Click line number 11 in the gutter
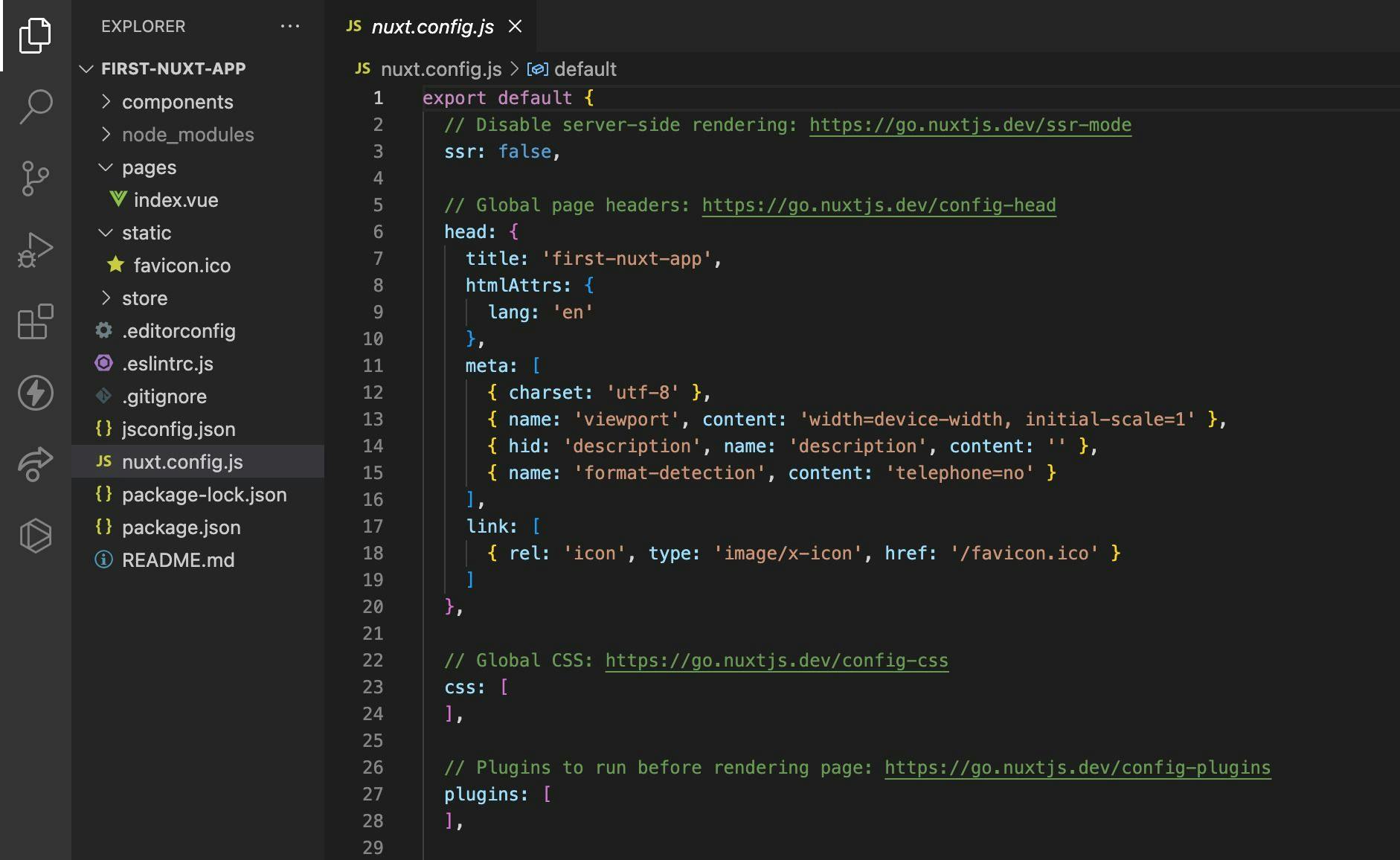 point(373,366)
